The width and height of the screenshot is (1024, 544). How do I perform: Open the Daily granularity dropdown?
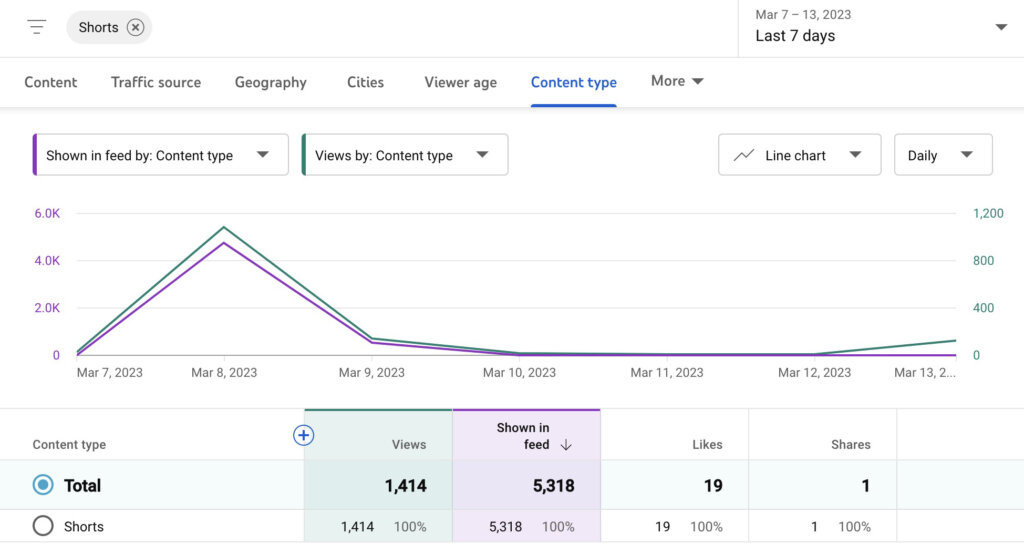[943, 155]
